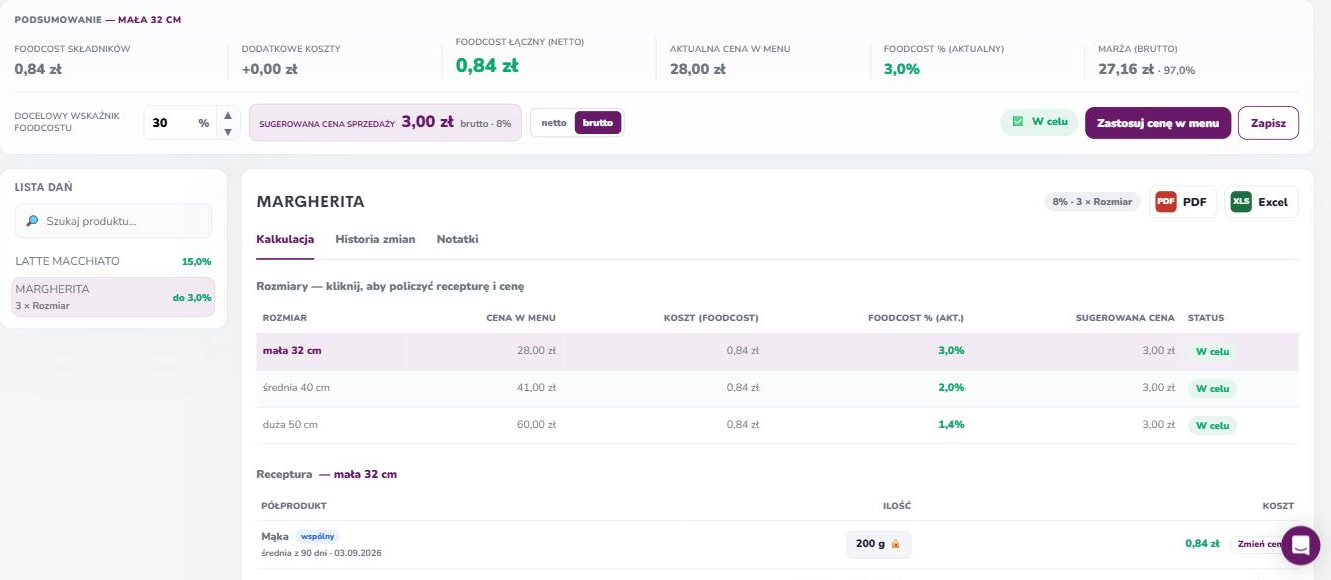
Task: Click the 60,00 zł menu price cell
Action: pyautogui.click(x=536, y=425)
